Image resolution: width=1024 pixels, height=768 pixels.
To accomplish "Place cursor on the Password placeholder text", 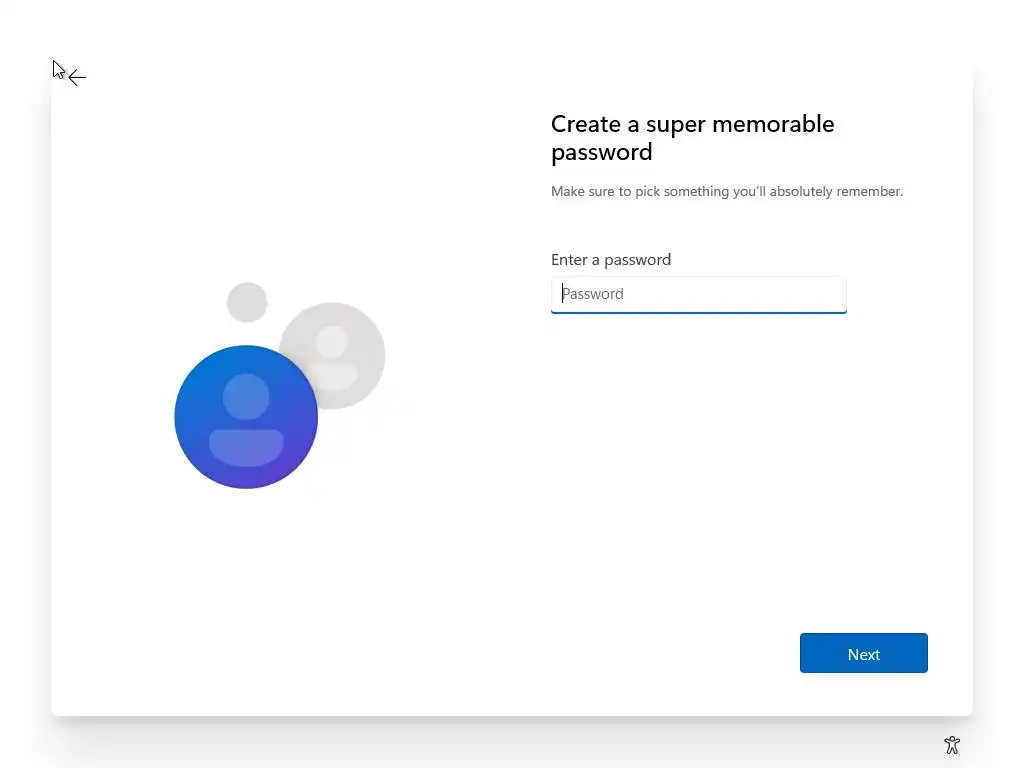I will [x=593, y=294].
